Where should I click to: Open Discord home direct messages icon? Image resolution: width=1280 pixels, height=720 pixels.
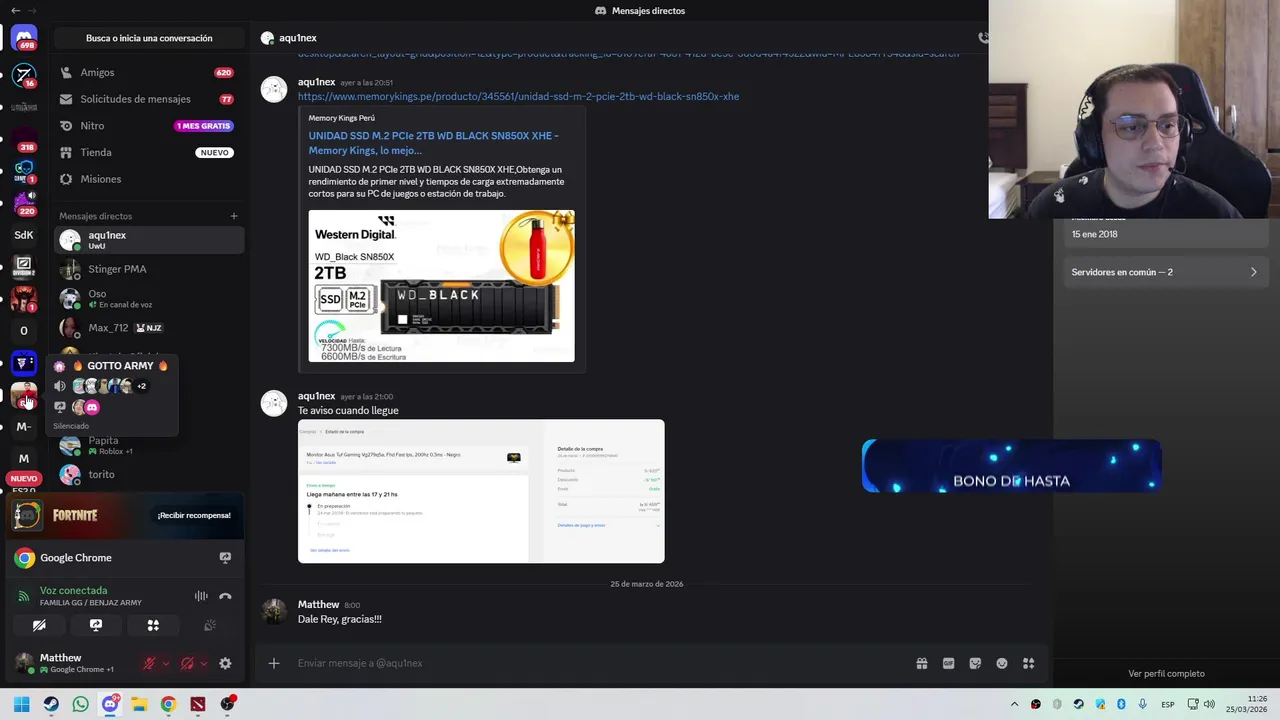pyautogui.click(x=24, y=39)
